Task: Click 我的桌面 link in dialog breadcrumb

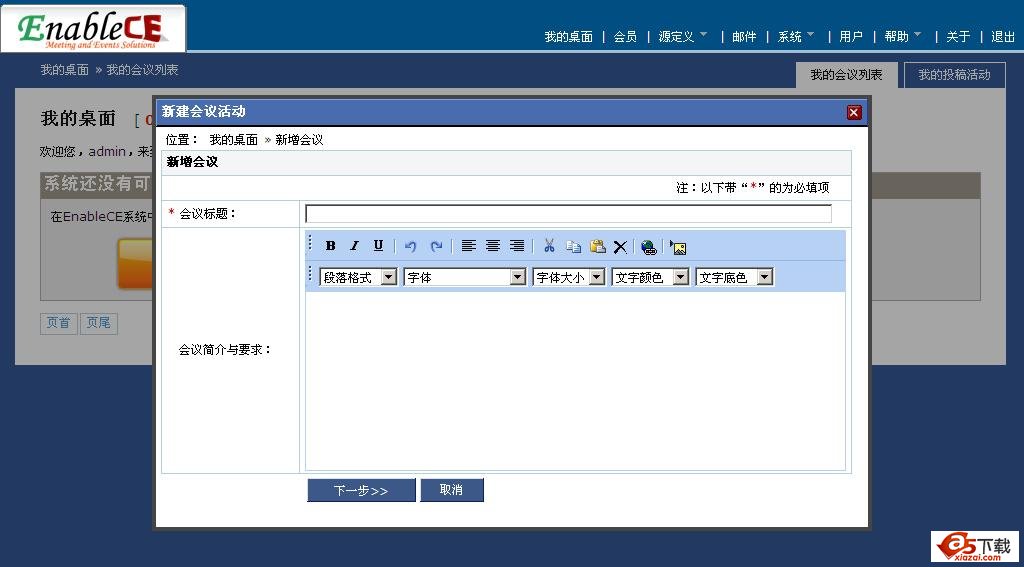Action: point(233,140)
